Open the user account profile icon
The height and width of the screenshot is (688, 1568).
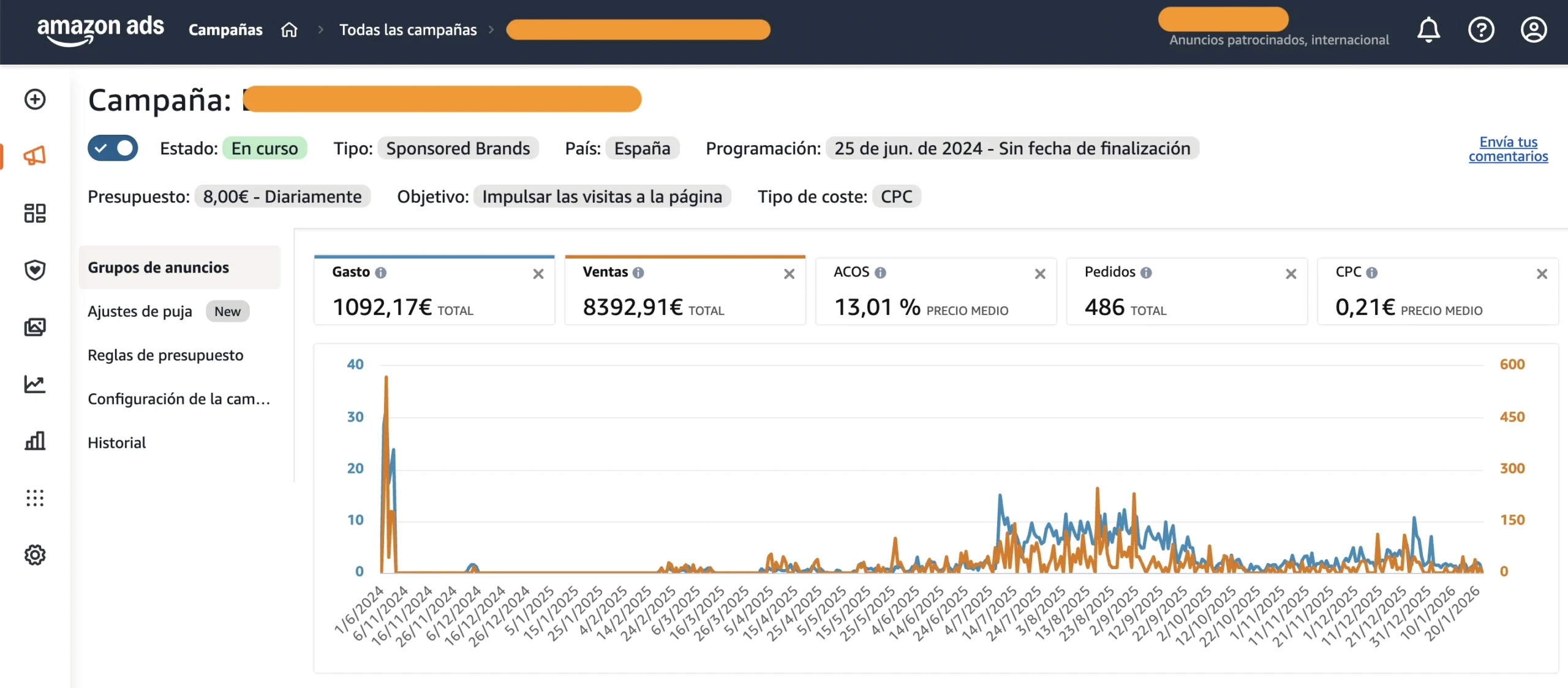coord(1534,29)
